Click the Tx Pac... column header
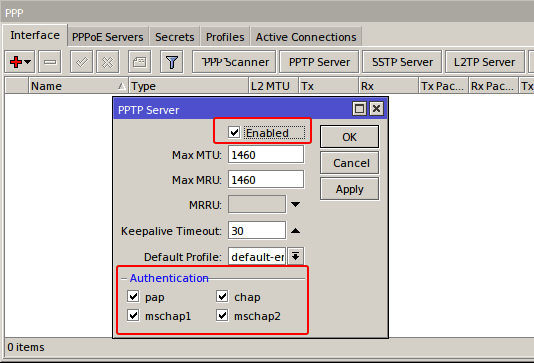 click(x=443, y=86)
